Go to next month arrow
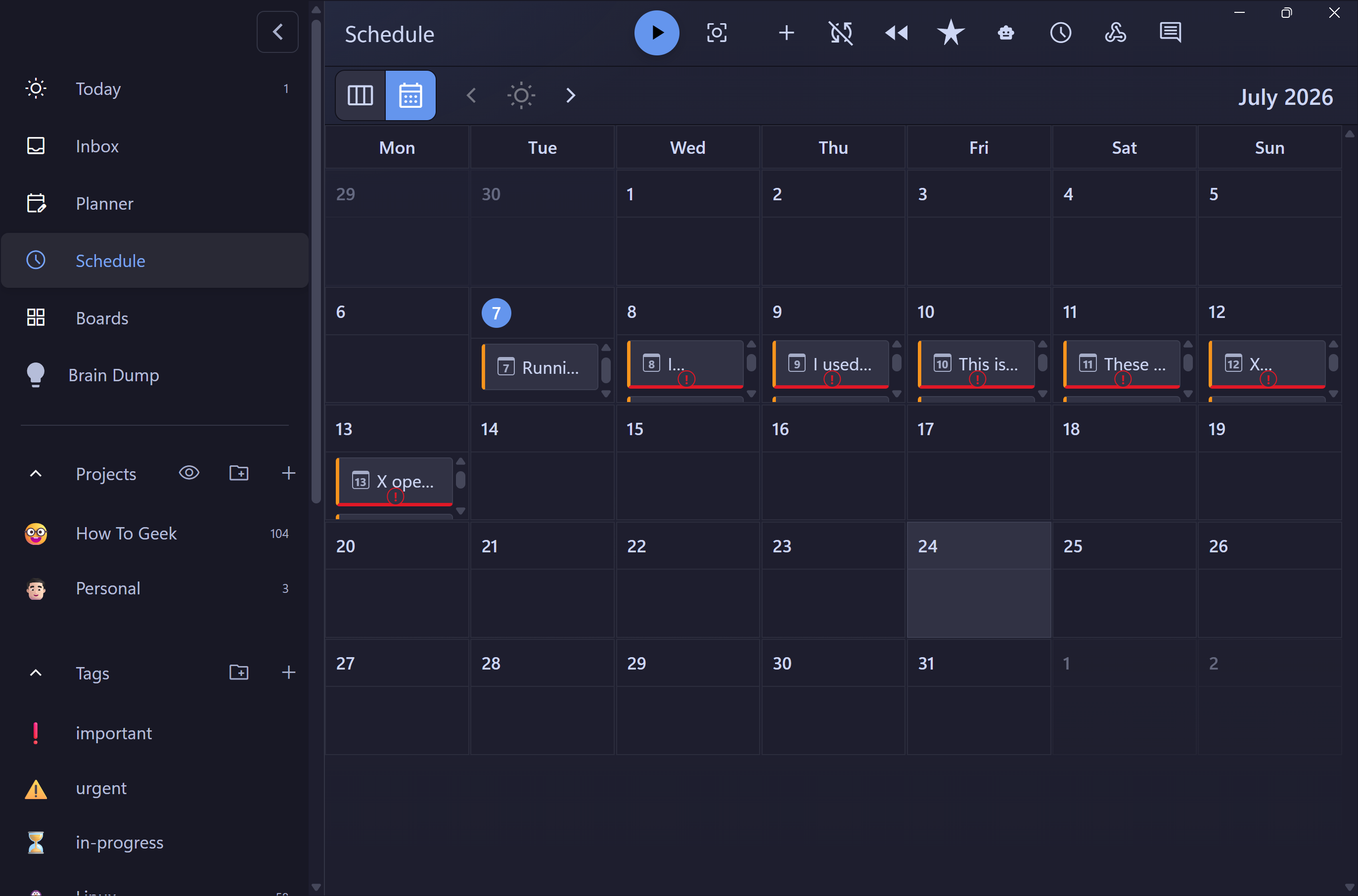Image resolution: width=1358 pixels, height=896 pixels. [x=570, y=95]
